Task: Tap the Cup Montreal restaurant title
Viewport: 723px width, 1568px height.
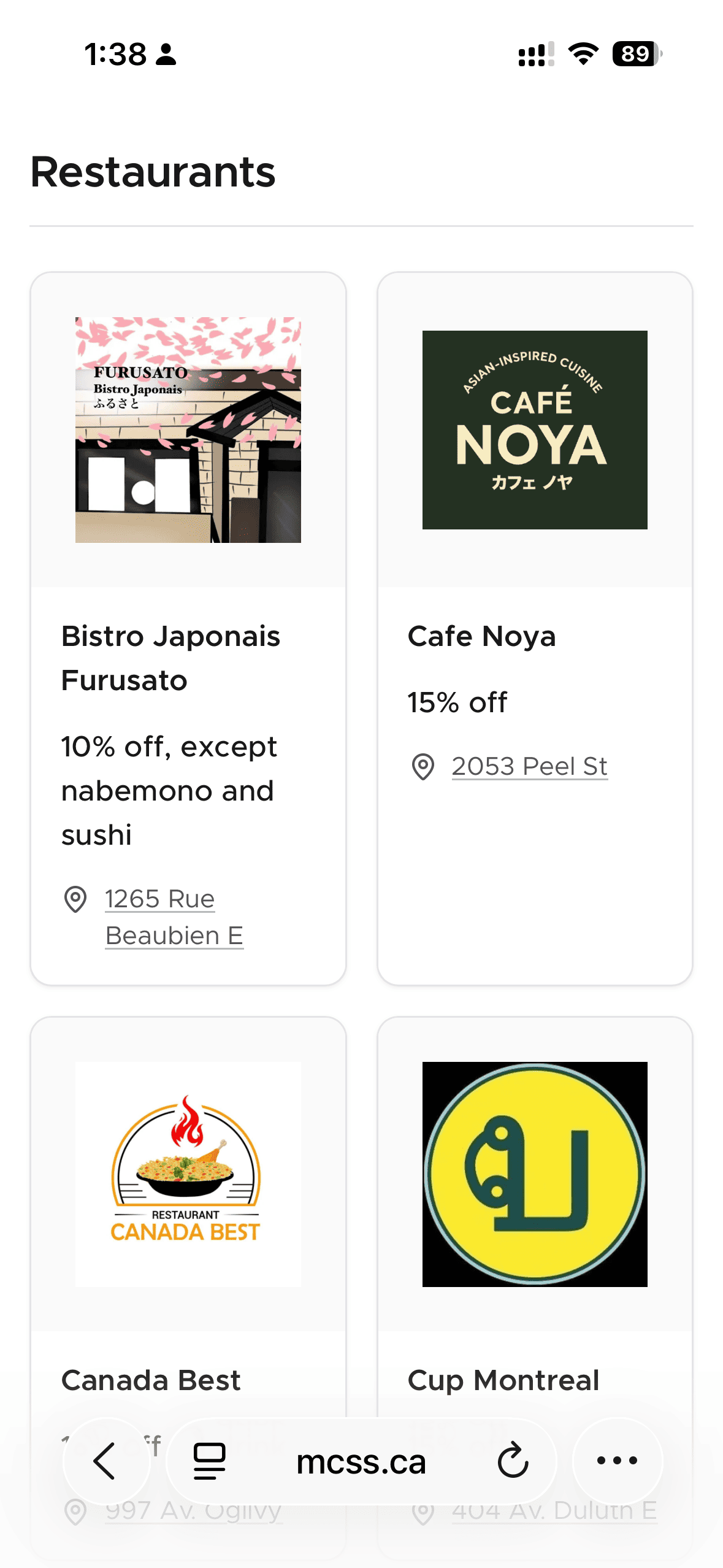Action: [503, 1380]
